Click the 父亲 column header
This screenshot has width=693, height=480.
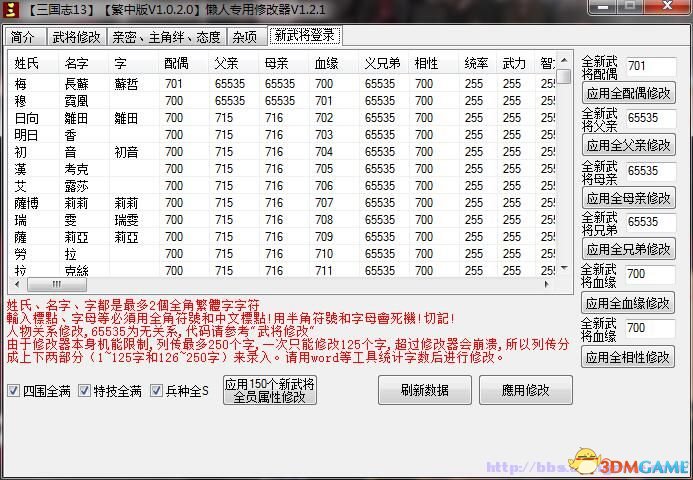pyautogui.click(x=233, y=63)
